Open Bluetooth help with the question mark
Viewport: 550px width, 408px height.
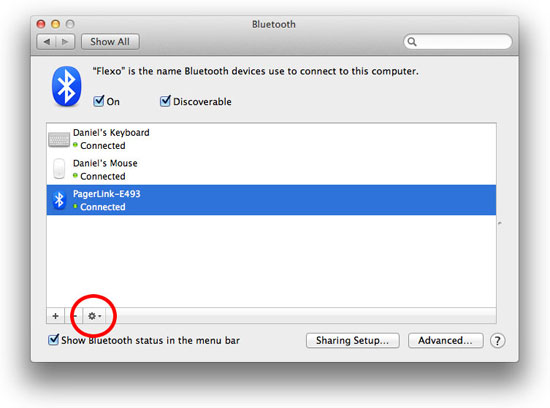click(497, 341)
